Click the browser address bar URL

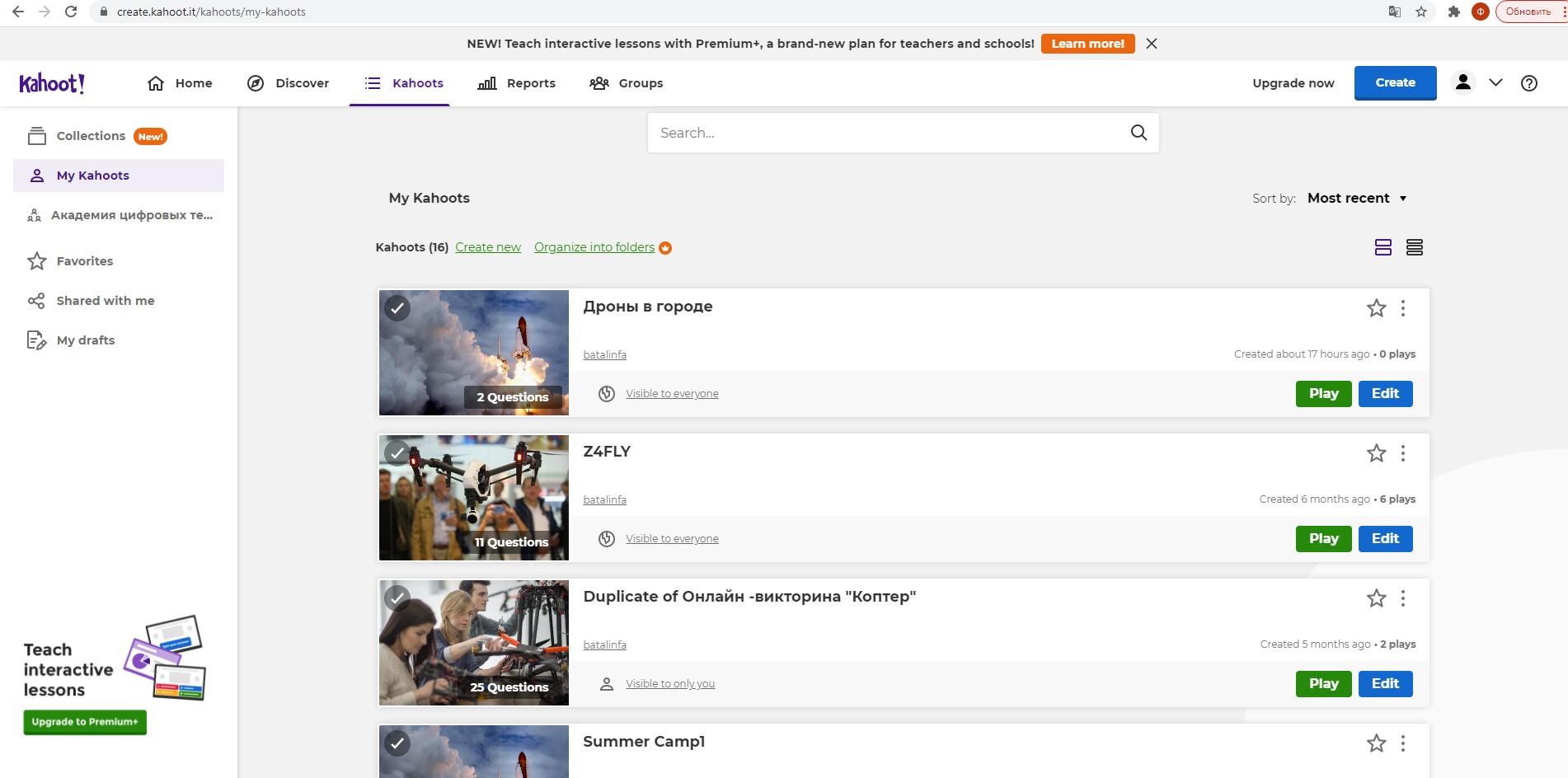click(x=211, y=12)
